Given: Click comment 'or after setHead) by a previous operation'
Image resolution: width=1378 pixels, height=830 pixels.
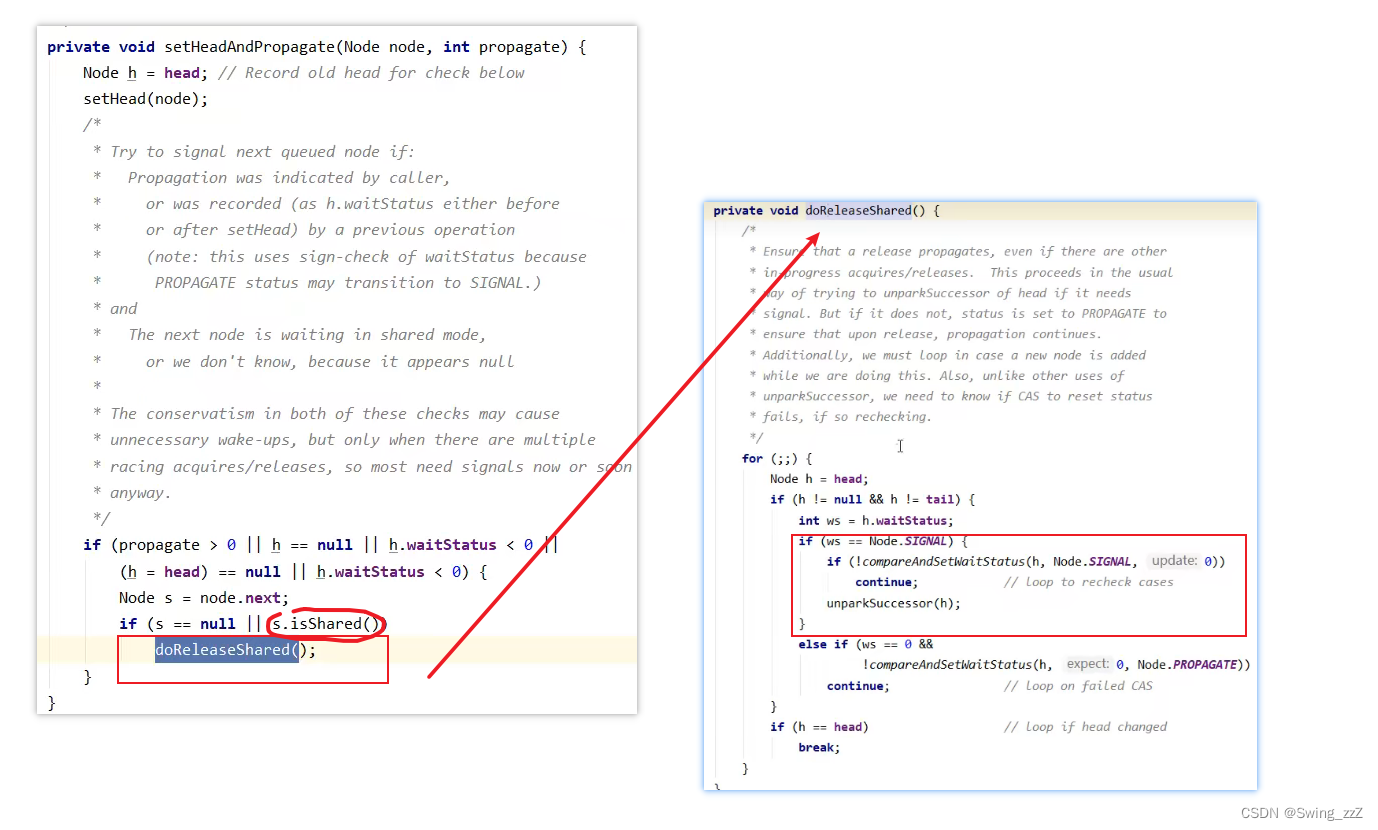Looking at the screenshot, I should pyautogui.click(x=330, y=229).
